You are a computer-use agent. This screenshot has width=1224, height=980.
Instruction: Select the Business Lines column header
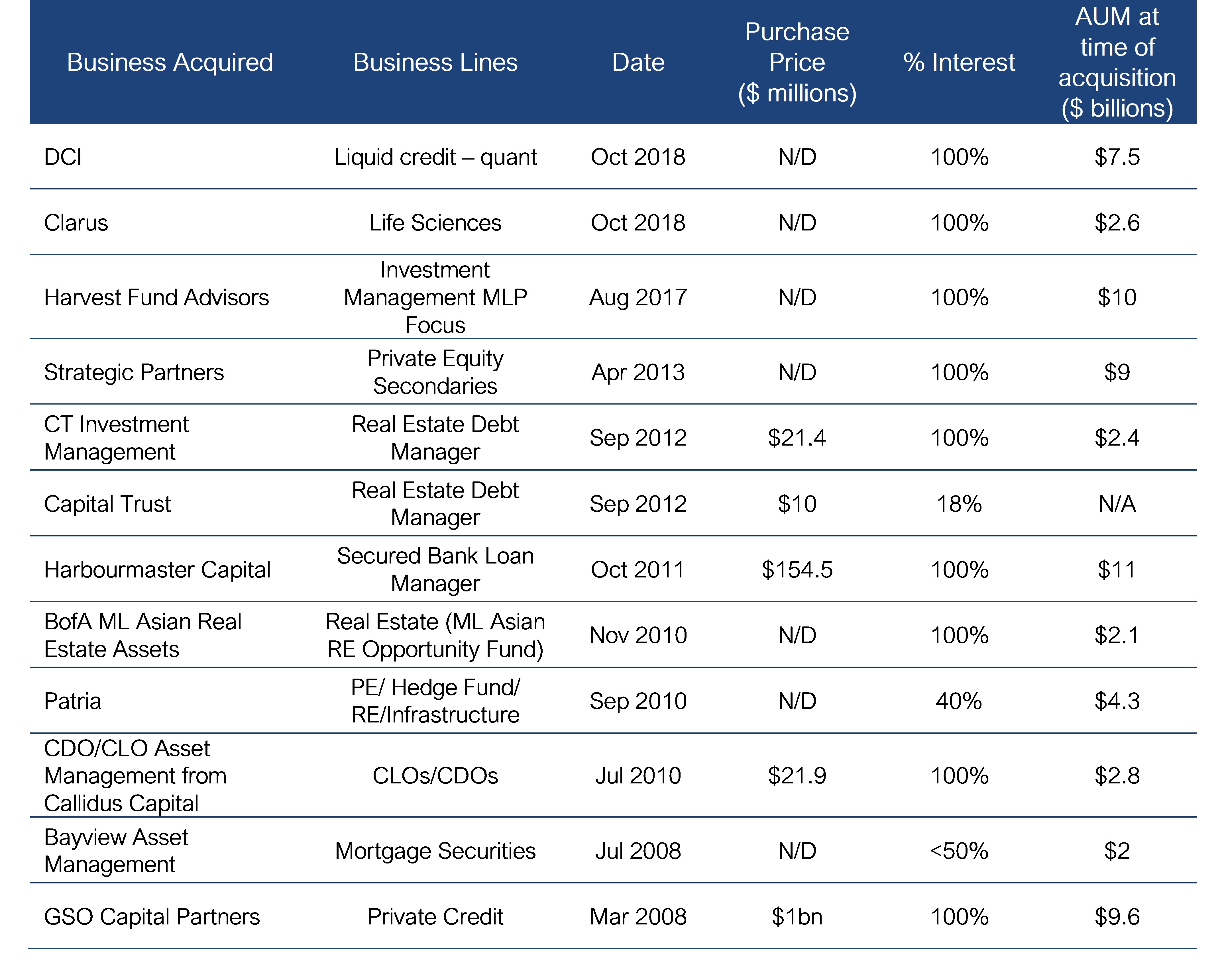click(x=435, y=62)
